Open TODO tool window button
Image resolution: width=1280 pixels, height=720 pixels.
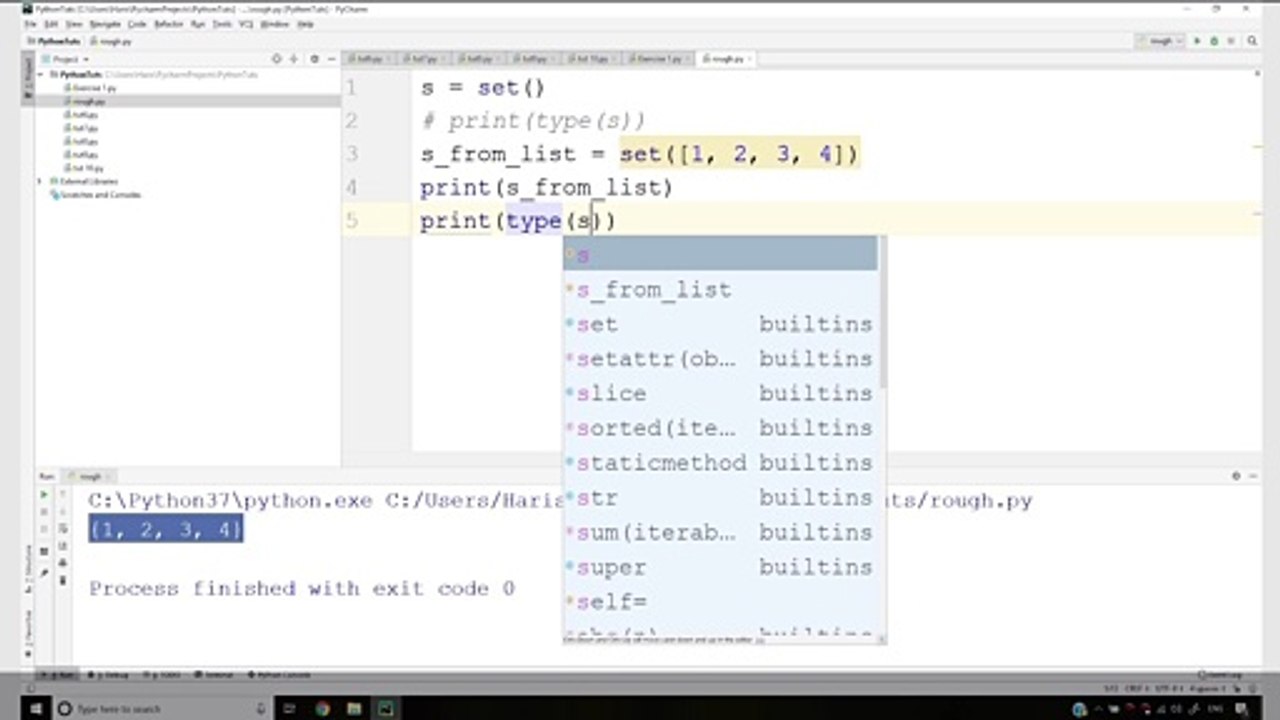(x=162, y=675)
